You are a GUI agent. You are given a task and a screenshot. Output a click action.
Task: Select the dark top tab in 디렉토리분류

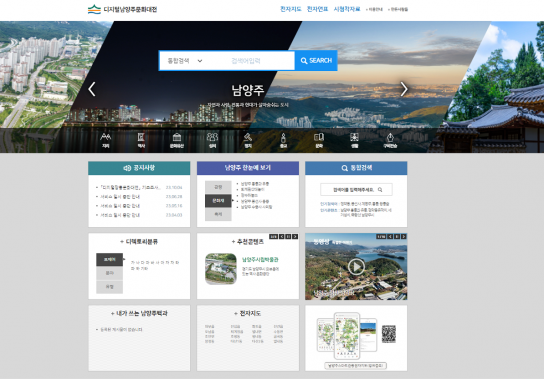[109, 259]
